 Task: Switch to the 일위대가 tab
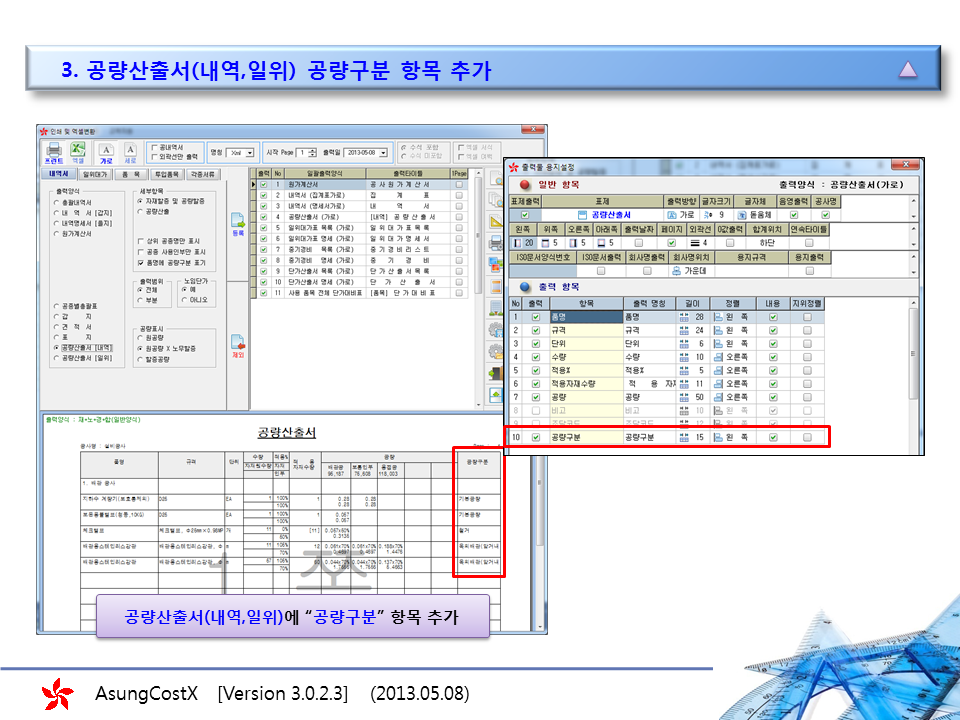point(95,174)
